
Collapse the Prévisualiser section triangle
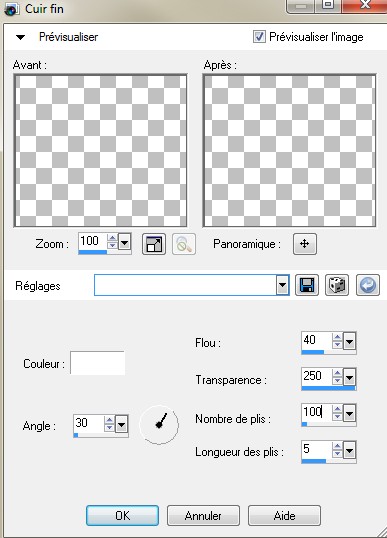click(21, 37)
